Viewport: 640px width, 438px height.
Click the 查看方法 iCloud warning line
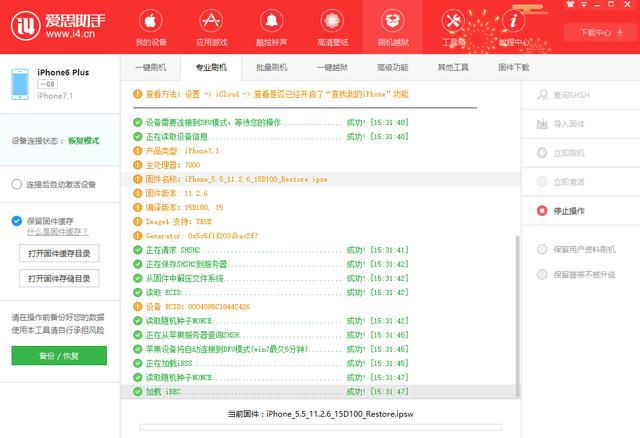tap(271, 94)
